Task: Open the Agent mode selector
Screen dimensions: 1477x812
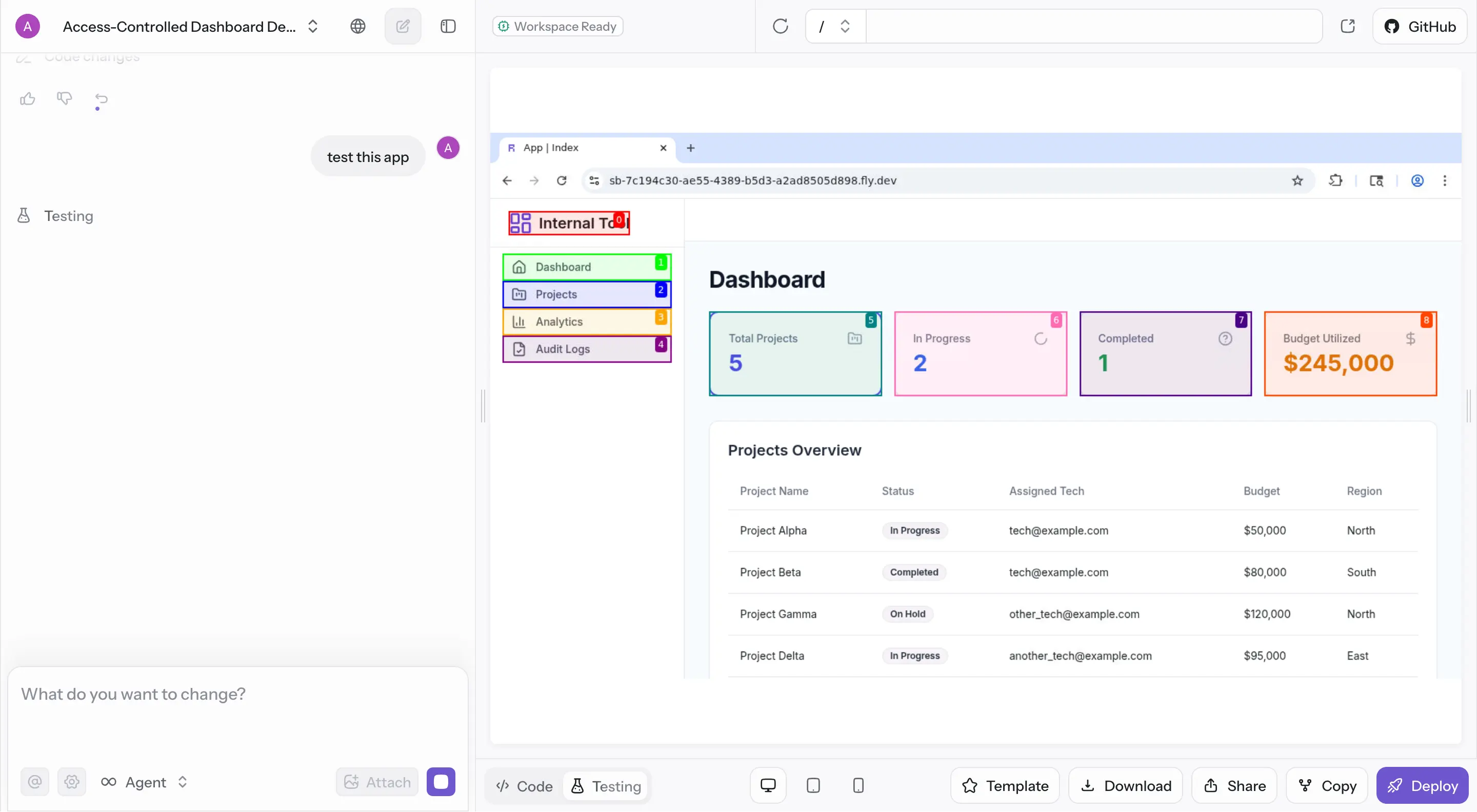Action: point(145,782)
